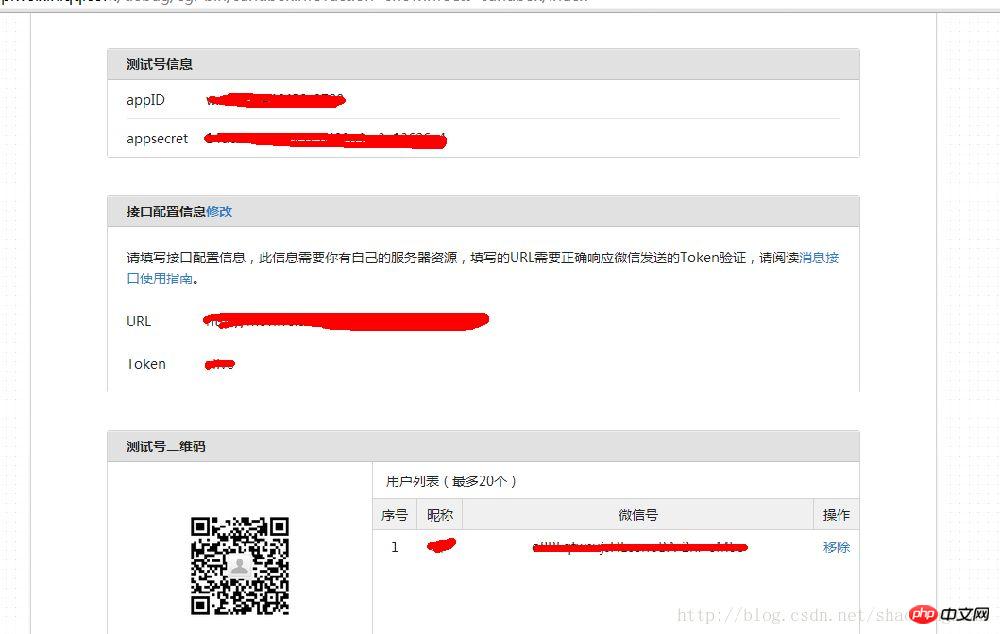This screenshot has height=634, width=1000.
Task: Click row number 1 in the user list
Action: tap(394, 547)
